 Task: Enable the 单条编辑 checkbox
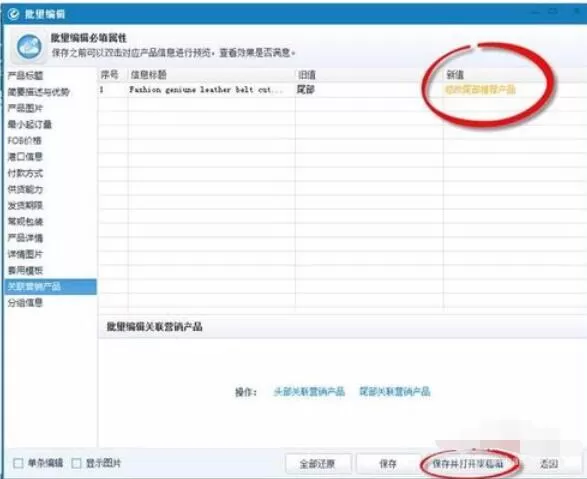[x=18, y=463]
